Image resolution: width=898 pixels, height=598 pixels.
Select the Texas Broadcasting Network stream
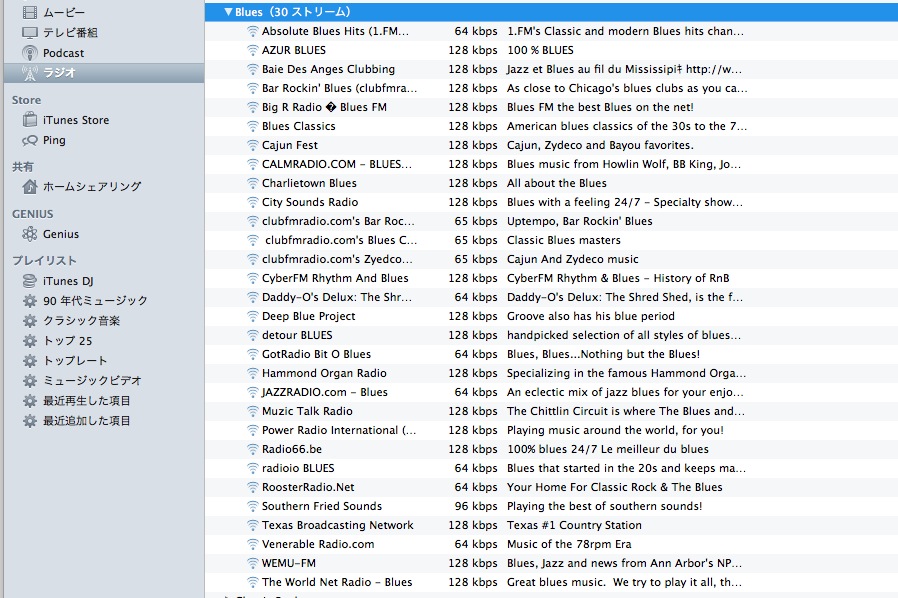337,525
